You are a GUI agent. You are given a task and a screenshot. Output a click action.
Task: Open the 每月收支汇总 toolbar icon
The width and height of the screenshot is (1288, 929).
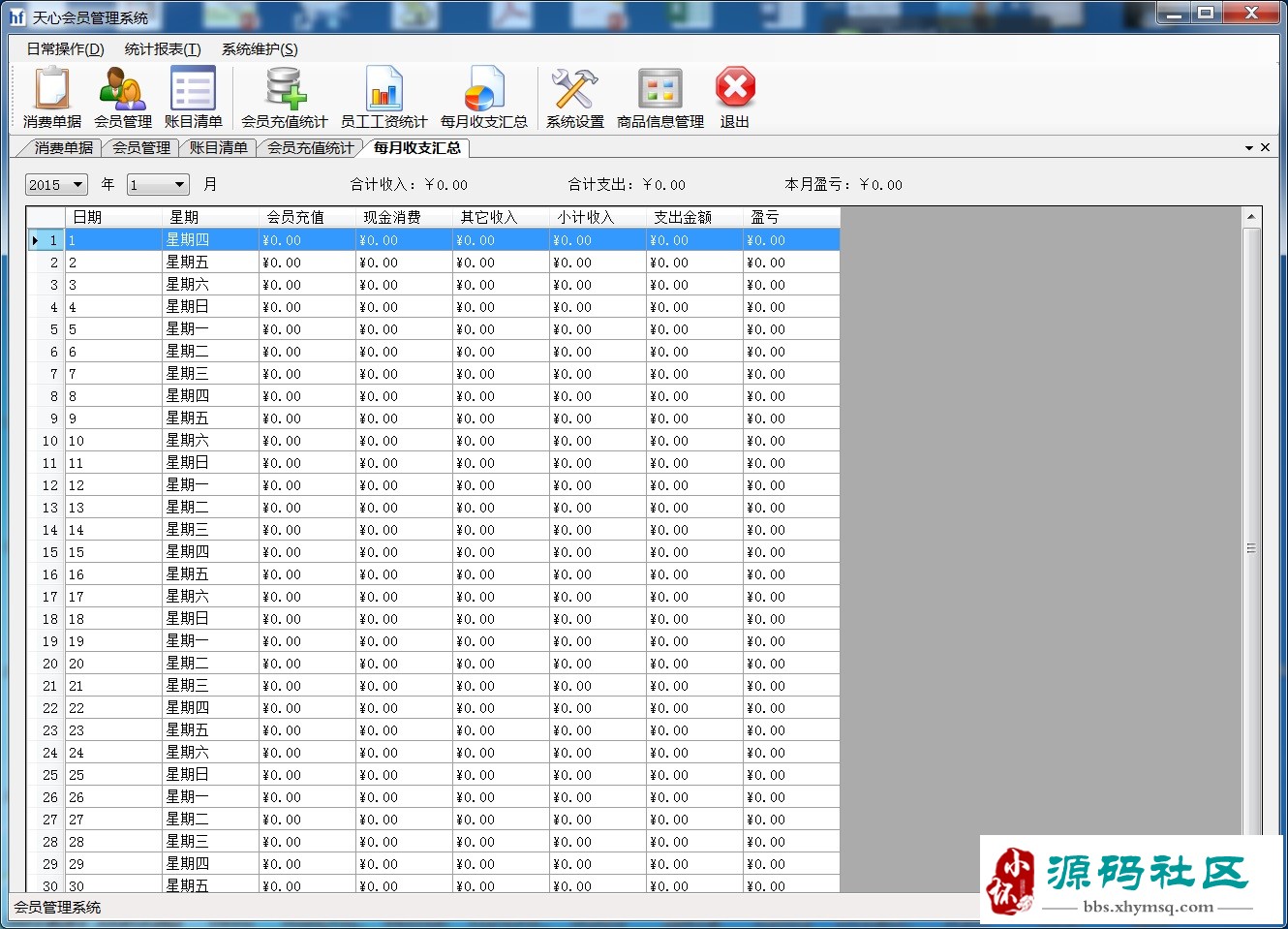point(483,98)
